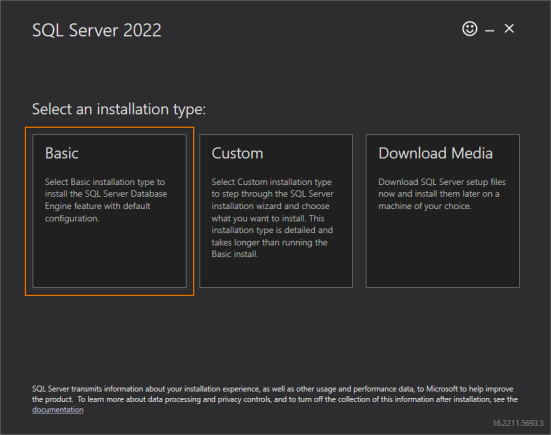Open the documentation link
Screen dimensions: 551x435
[x=58, y=410]
